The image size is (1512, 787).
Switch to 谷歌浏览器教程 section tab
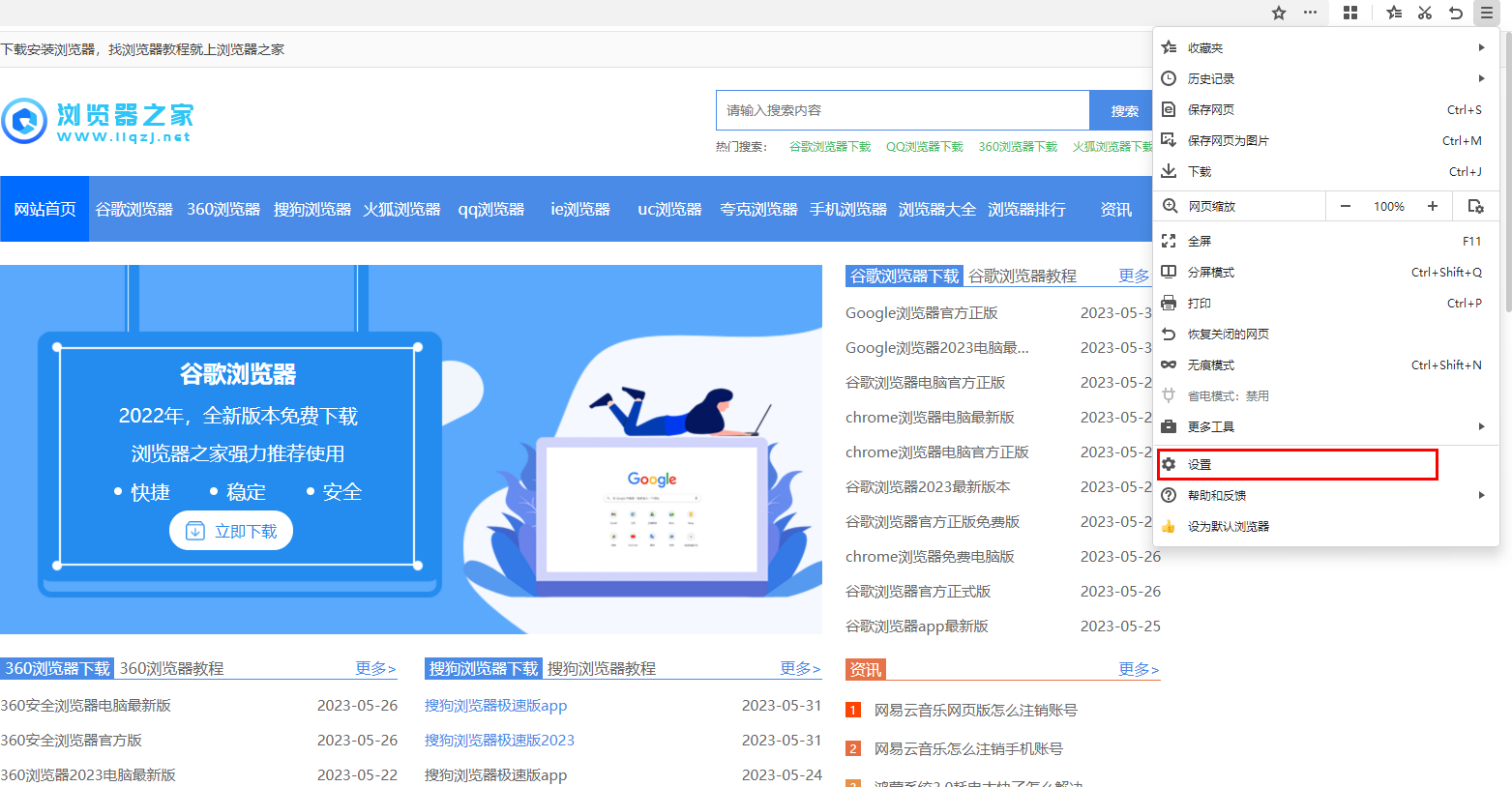coord(1023,277)
